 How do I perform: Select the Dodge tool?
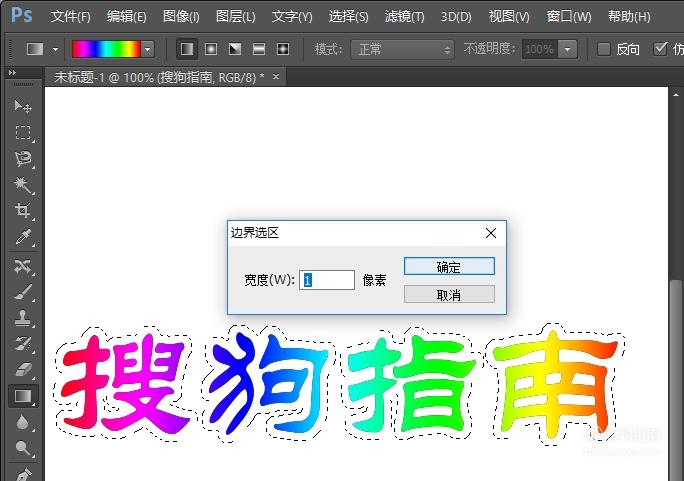click(22, 448)
